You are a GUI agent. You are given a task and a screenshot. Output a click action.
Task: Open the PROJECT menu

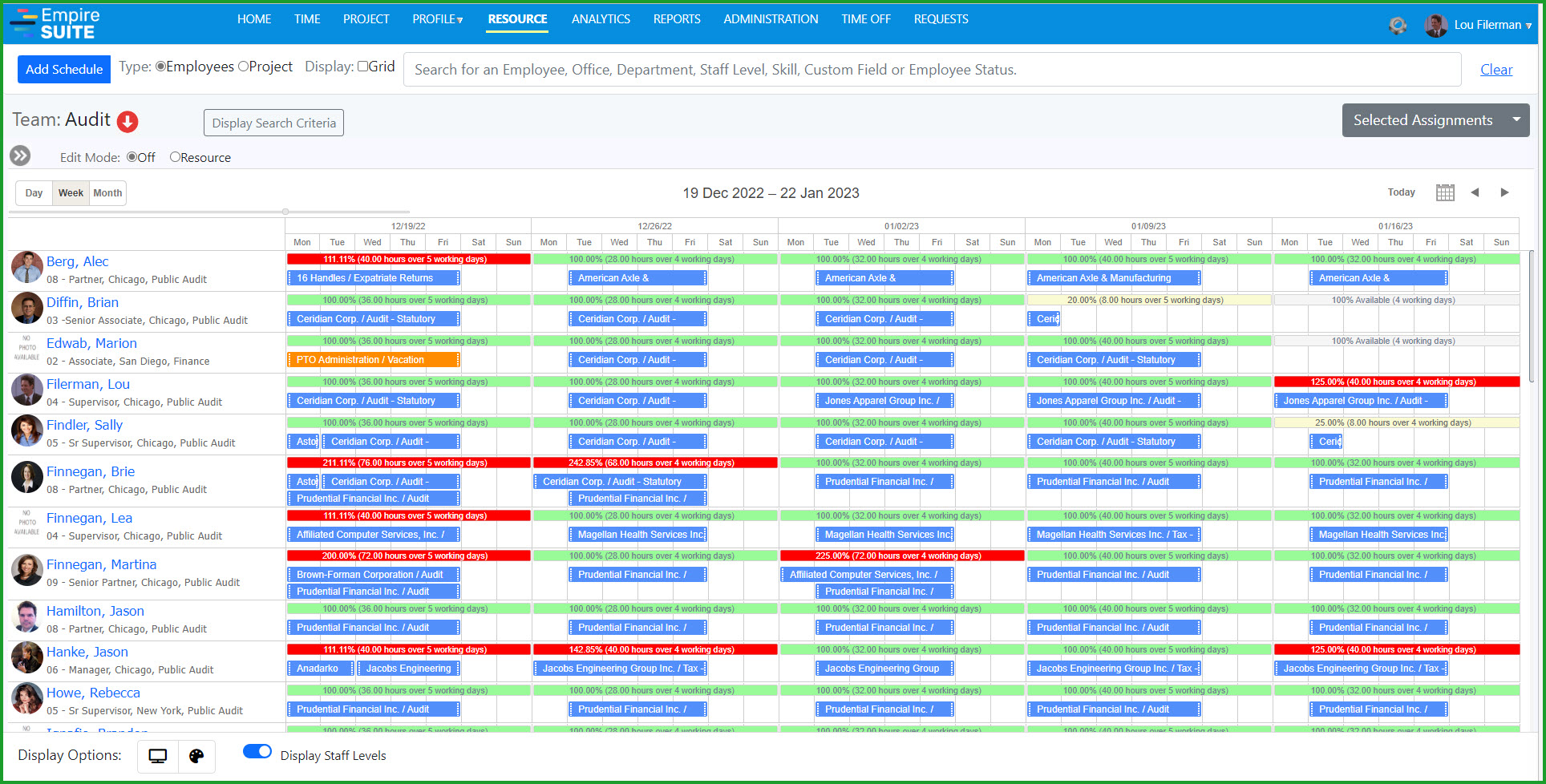366,19
